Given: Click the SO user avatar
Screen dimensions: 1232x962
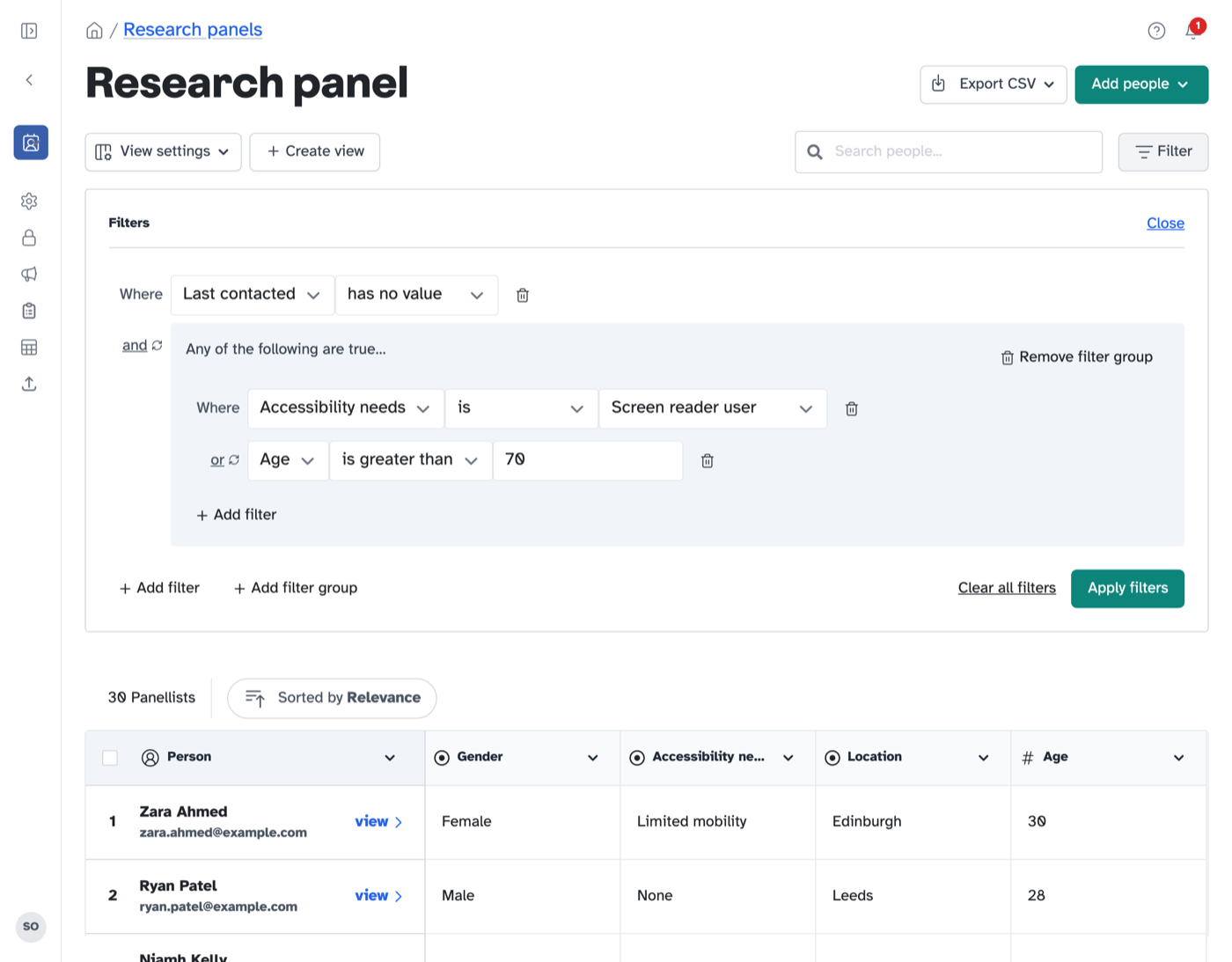Looking at the screenshot, I should pyautogui.click(x=31, y=927).
